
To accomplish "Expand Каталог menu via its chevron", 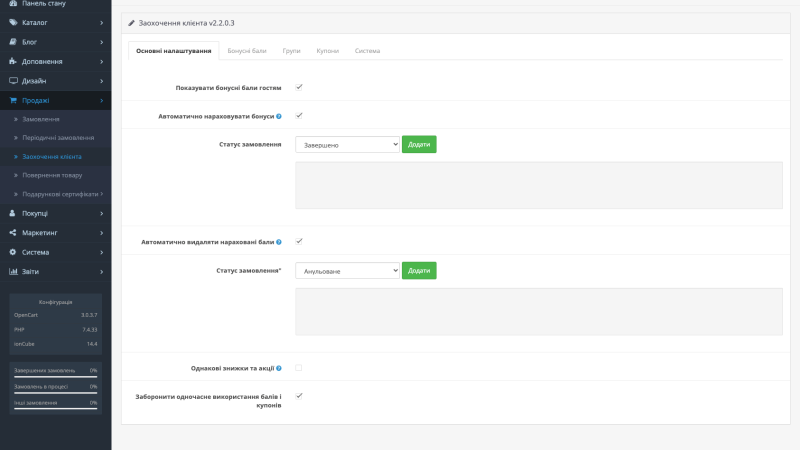I will (102, 22).
